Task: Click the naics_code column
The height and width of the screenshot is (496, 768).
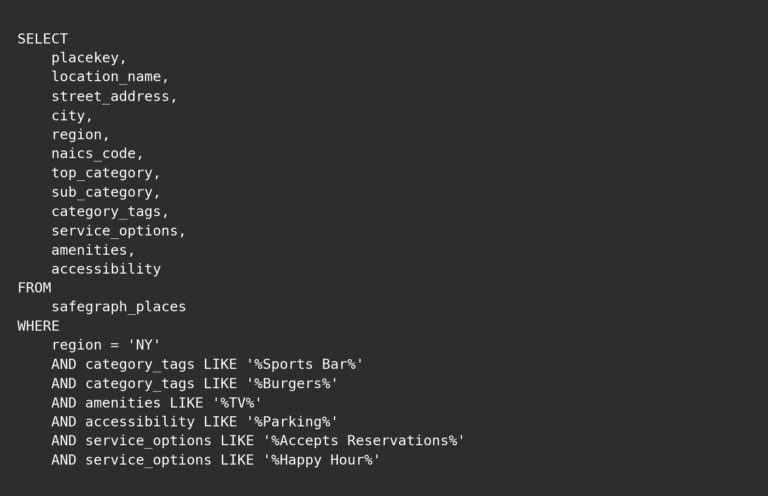Action: (x=93, y=154)
